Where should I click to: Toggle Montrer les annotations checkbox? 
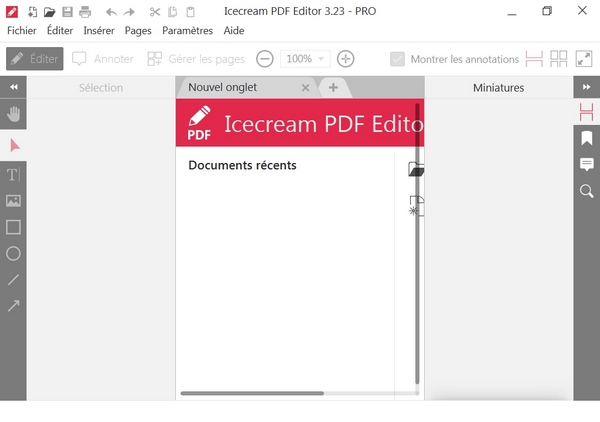pyautogui.click(x=397, y=59)
